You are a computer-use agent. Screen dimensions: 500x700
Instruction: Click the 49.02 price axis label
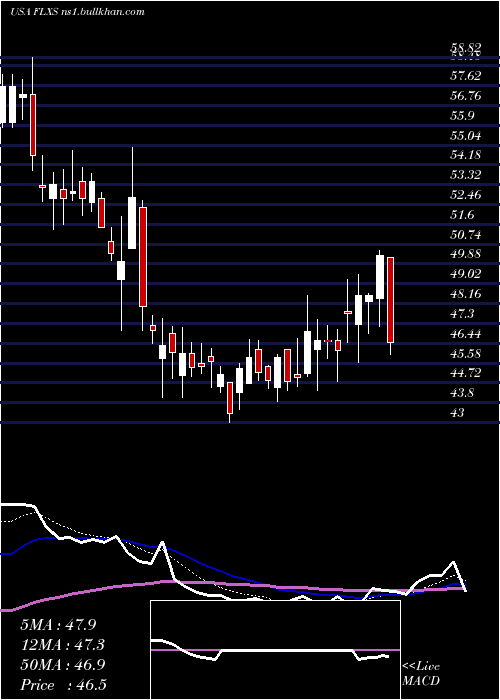click(466, 274)
